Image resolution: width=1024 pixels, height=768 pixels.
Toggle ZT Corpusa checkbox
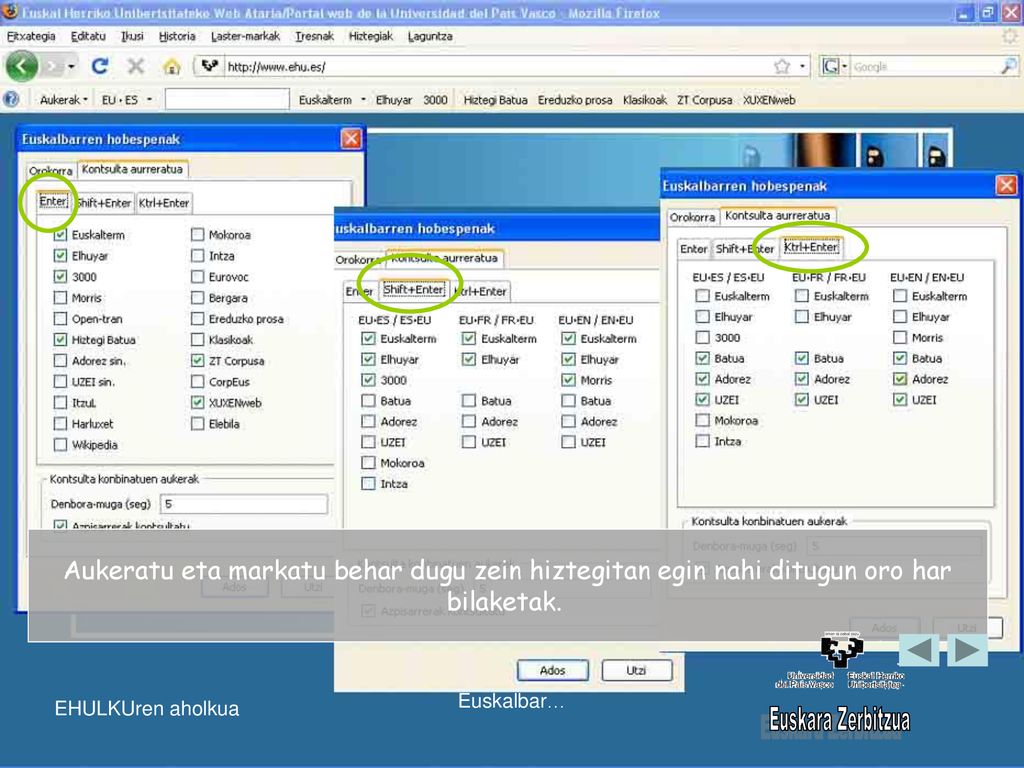[197, 360]
